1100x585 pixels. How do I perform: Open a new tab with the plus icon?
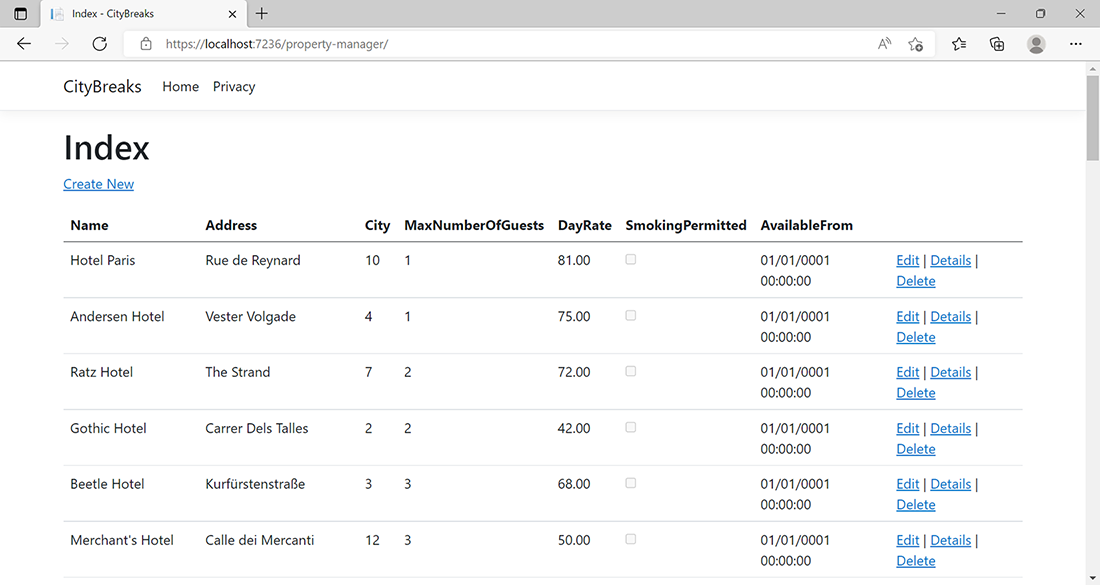[x=262, y=13]
